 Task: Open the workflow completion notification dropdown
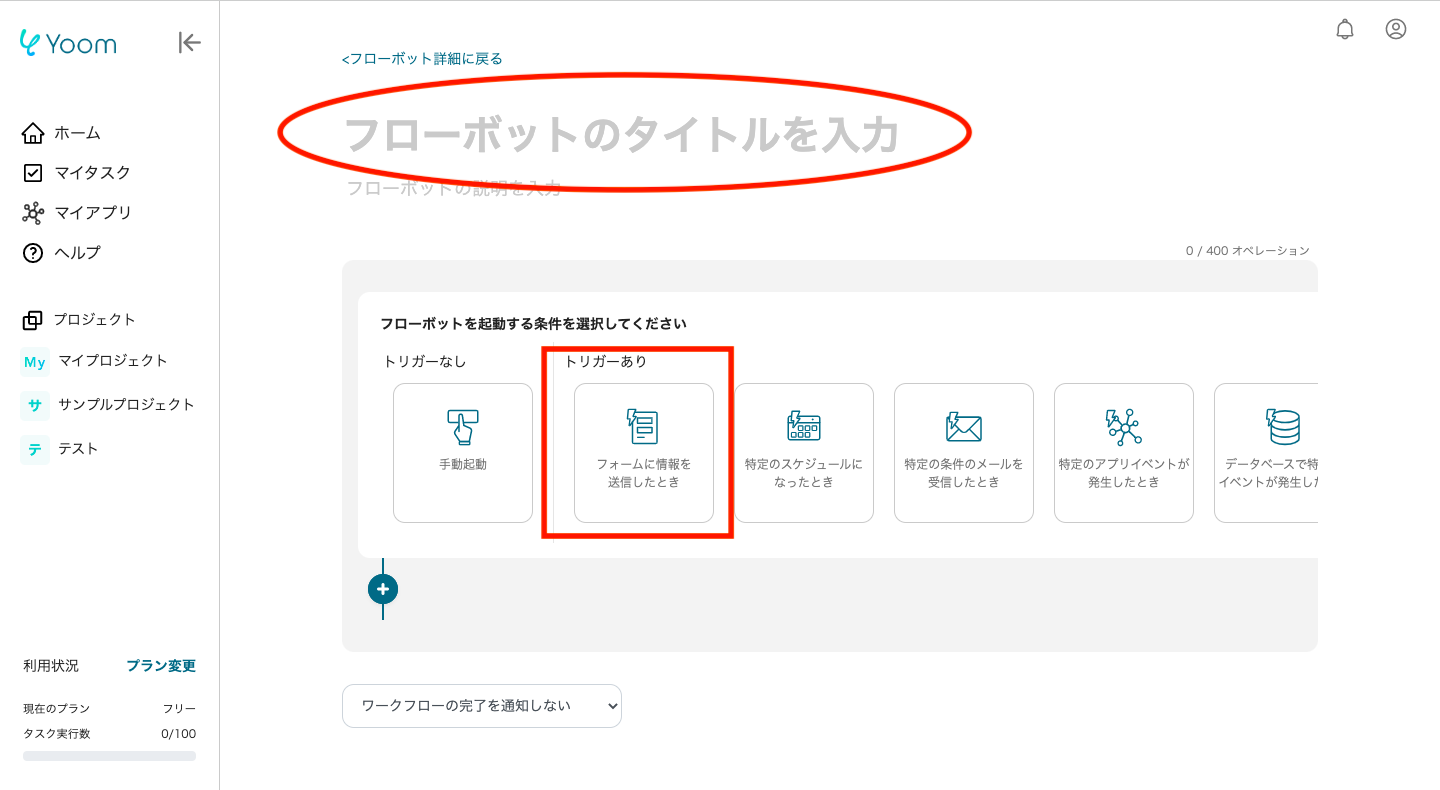(x=482, y=706)
